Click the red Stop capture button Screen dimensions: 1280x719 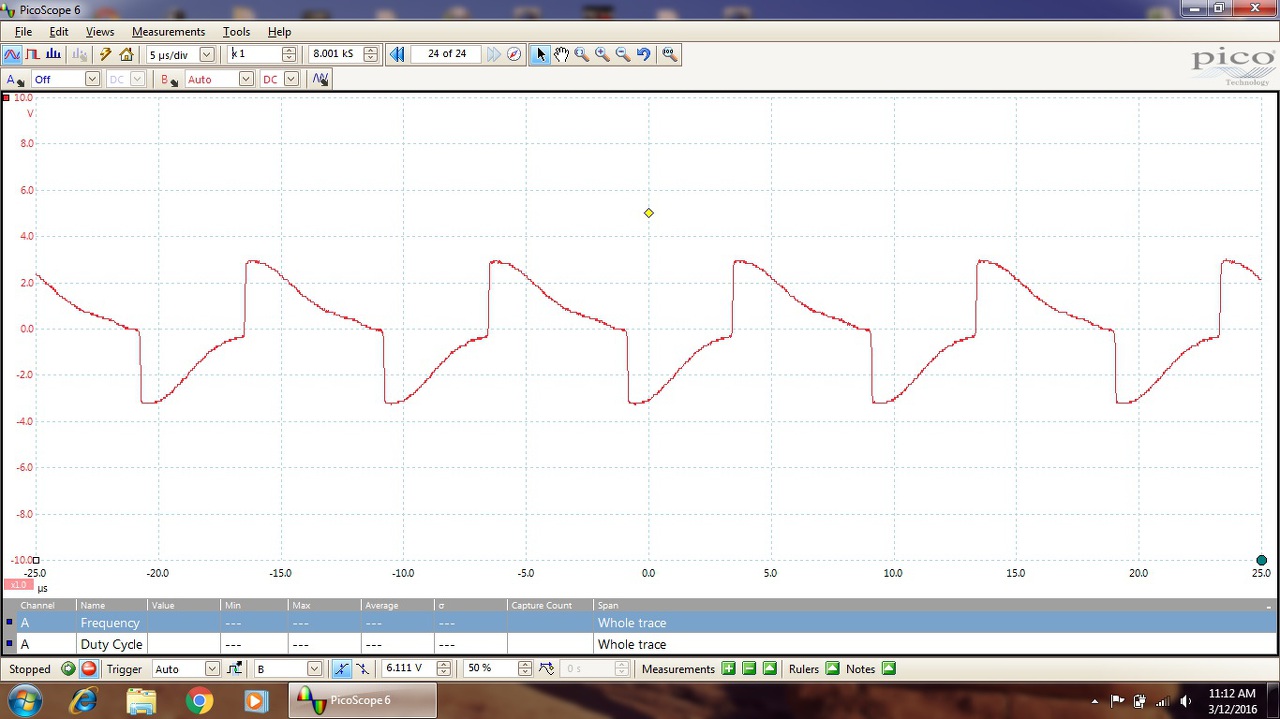tap(89, 669)
